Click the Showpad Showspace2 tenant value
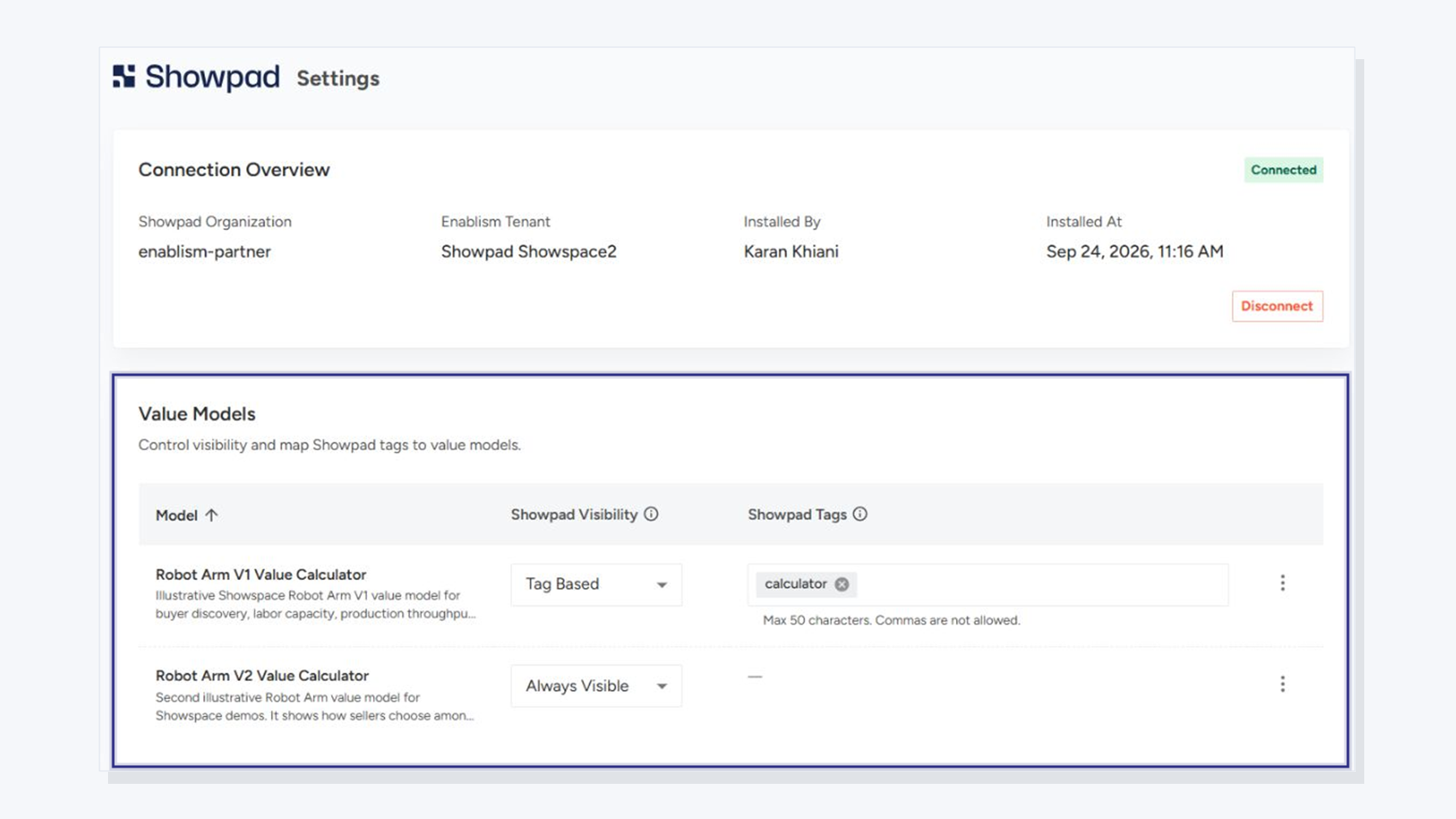Image resolution: width=1456 pixels, height=819 pixels. pos(528,251)
